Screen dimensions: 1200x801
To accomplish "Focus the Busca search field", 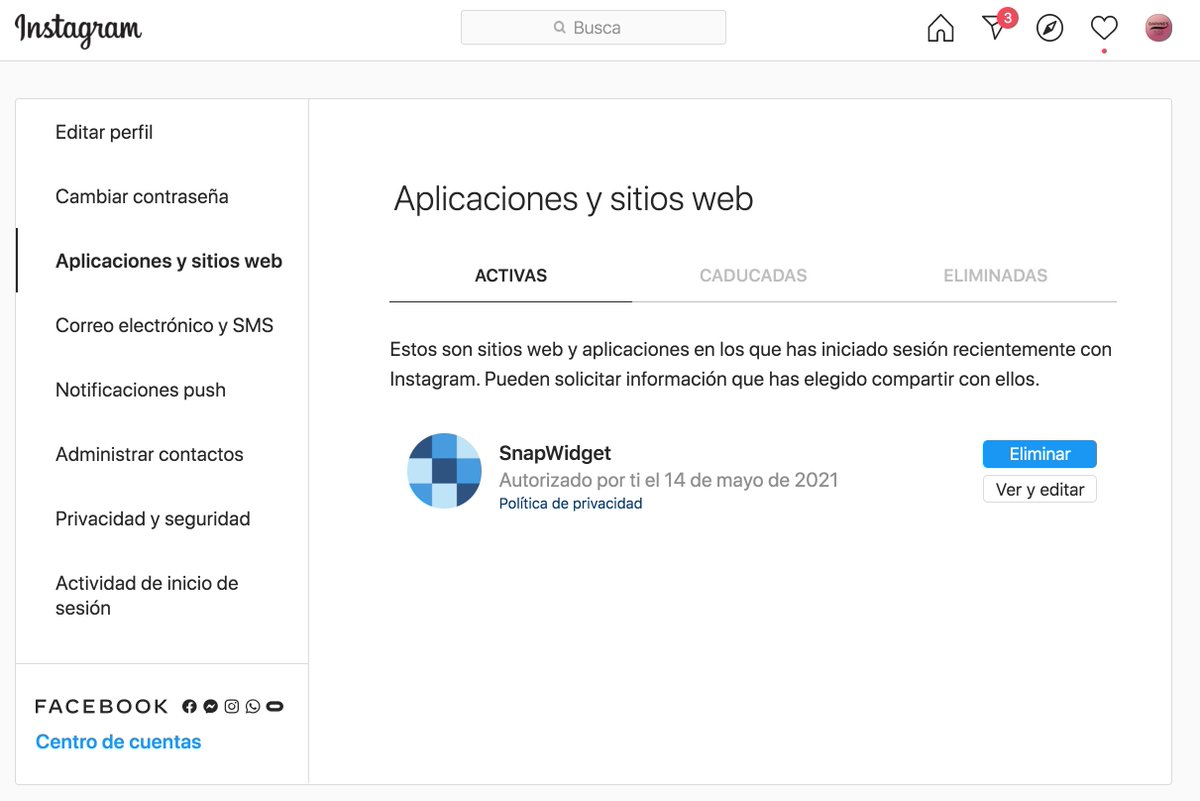I will tap(593, 28).
